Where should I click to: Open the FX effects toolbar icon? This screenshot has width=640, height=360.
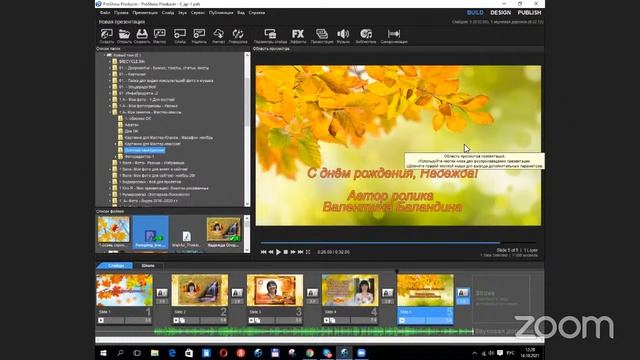(298, 34)
